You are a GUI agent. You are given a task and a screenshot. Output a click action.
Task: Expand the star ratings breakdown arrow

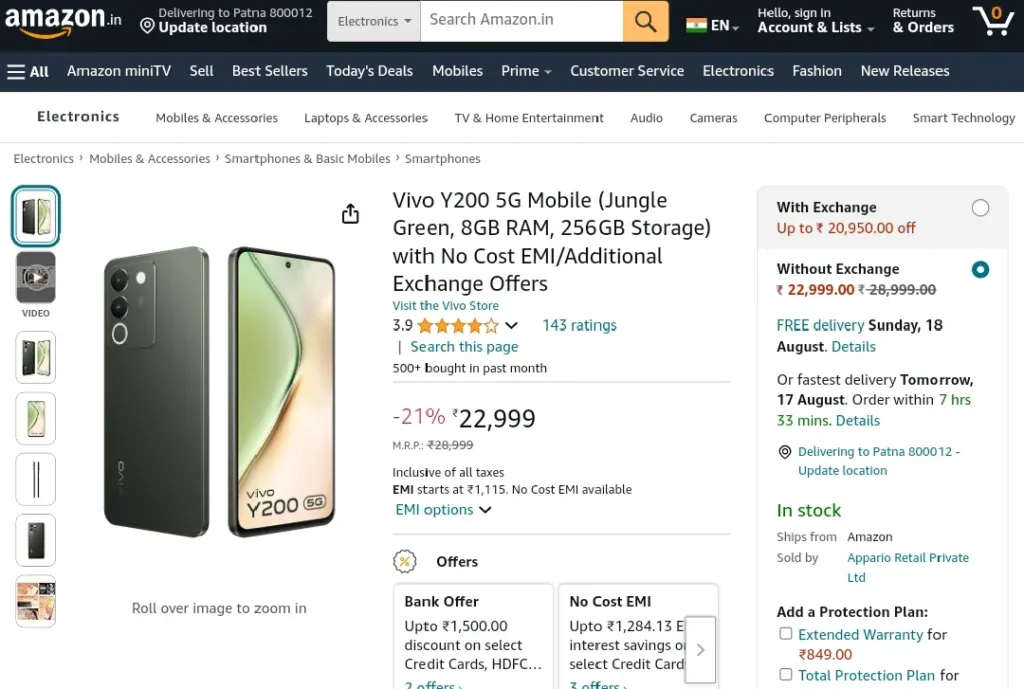511,325
